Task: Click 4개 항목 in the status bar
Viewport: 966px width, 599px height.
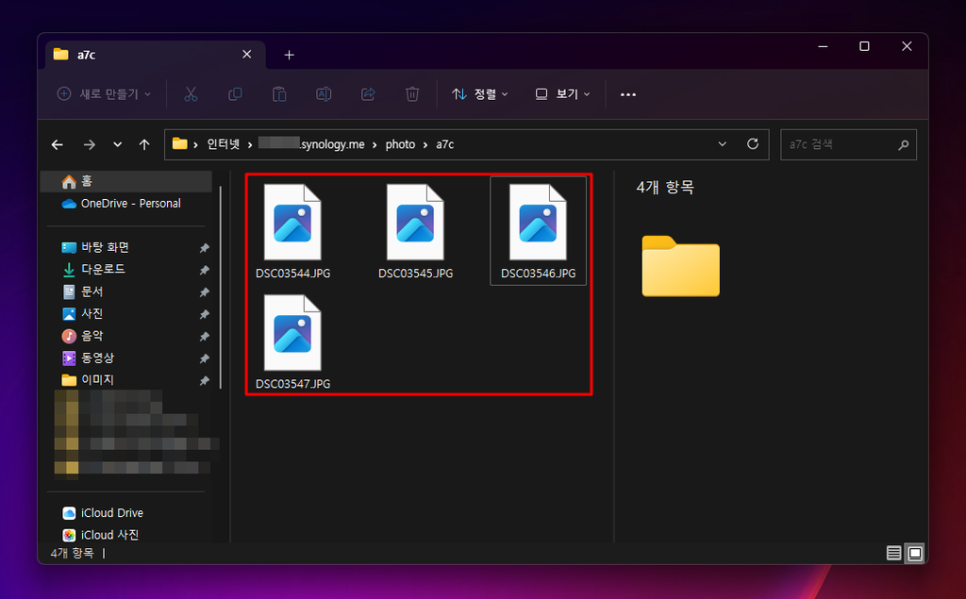Action: [x=72, y=553]
